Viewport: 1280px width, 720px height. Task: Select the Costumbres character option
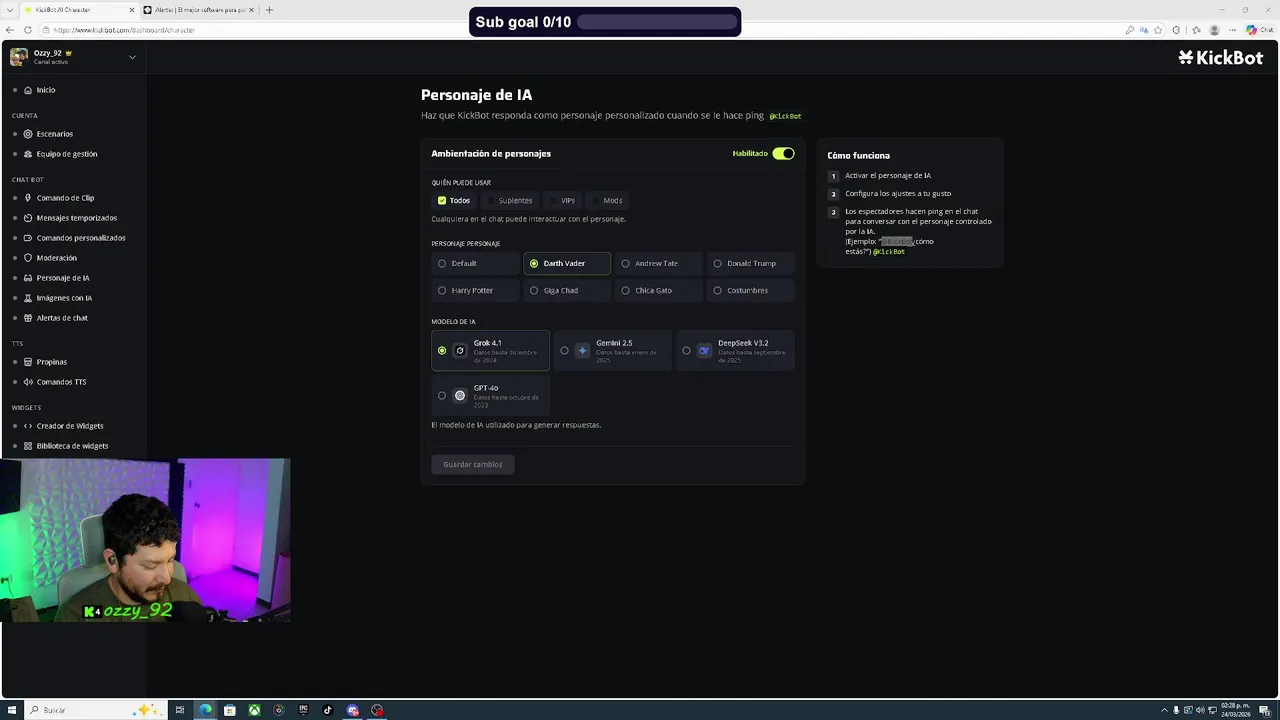[751, 290]
